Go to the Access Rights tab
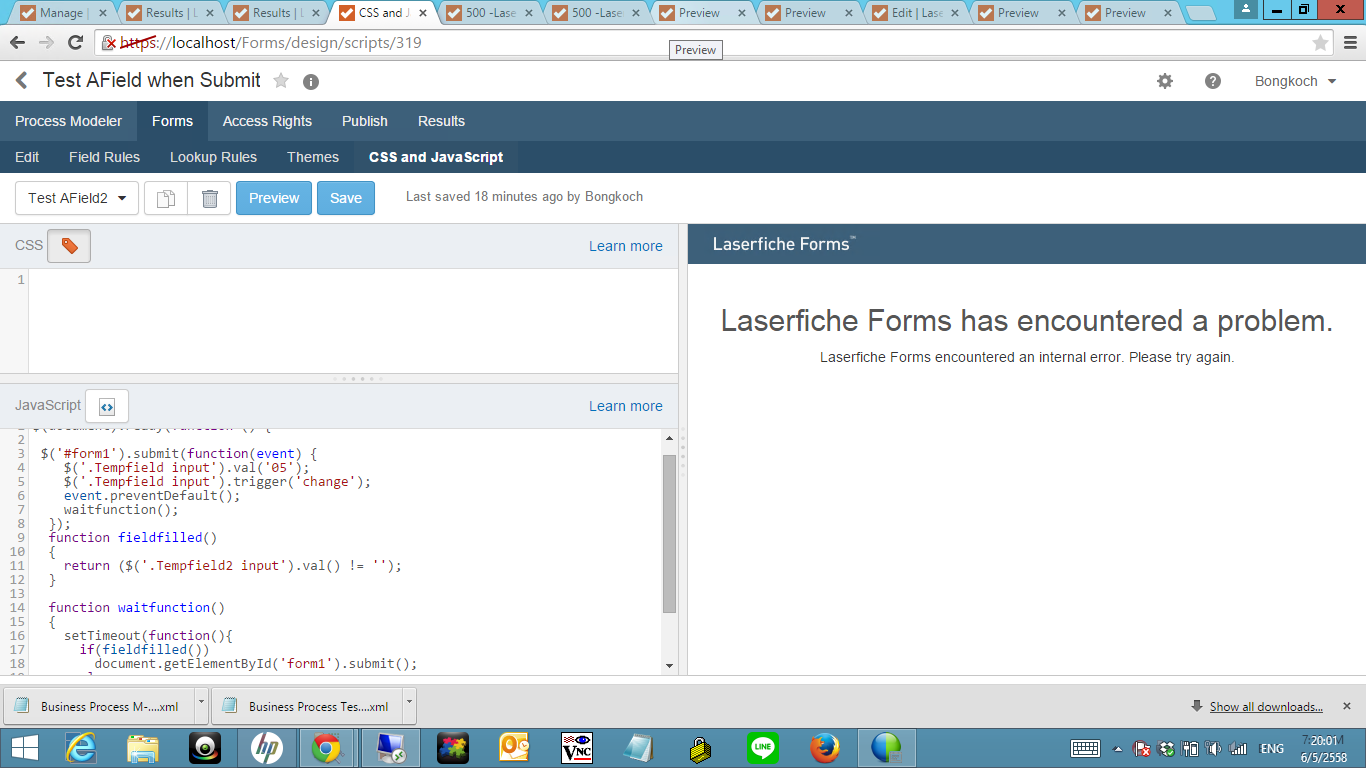Viewport: 1366px width, 768px height. pos(267,121)
